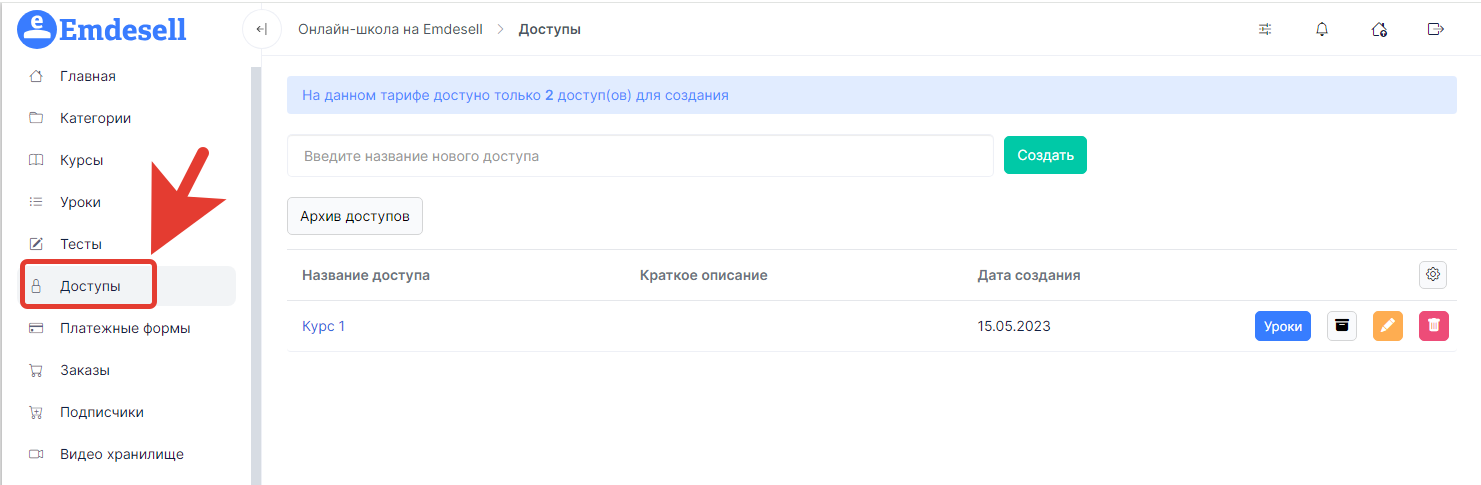Click the Emdesell logo
Viewport: 1481px width, 485px height.
coord(103,29)
